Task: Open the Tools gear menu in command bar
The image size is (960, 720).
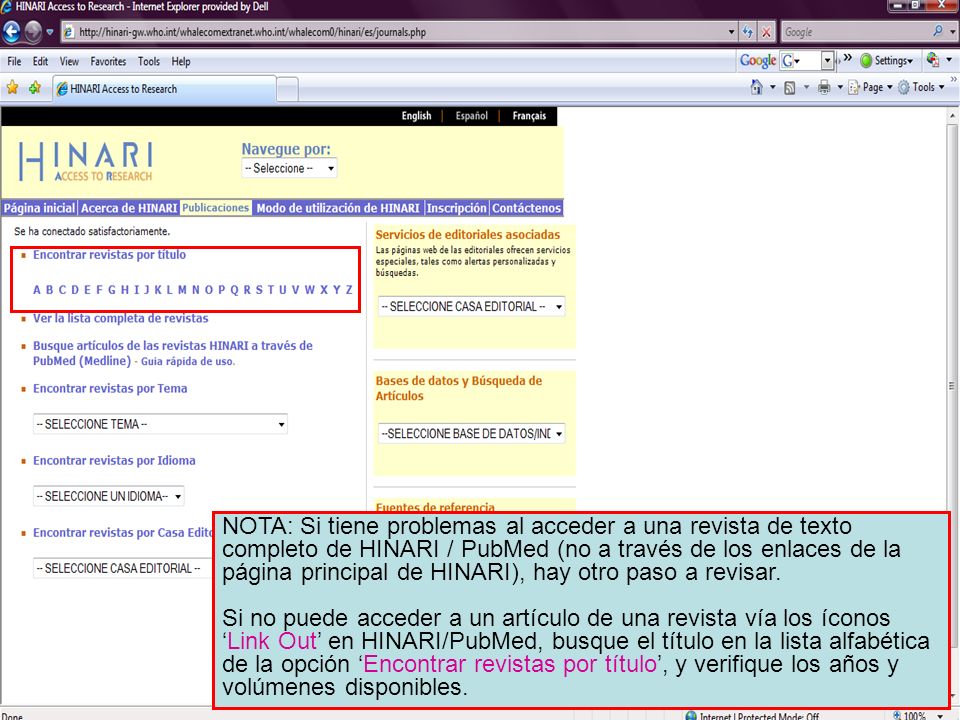Action: pyautogui.click(x=921, y=88)
